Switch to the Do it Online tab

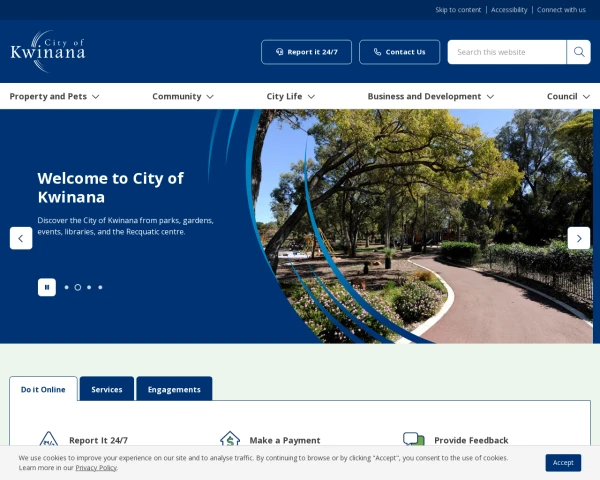43,389
